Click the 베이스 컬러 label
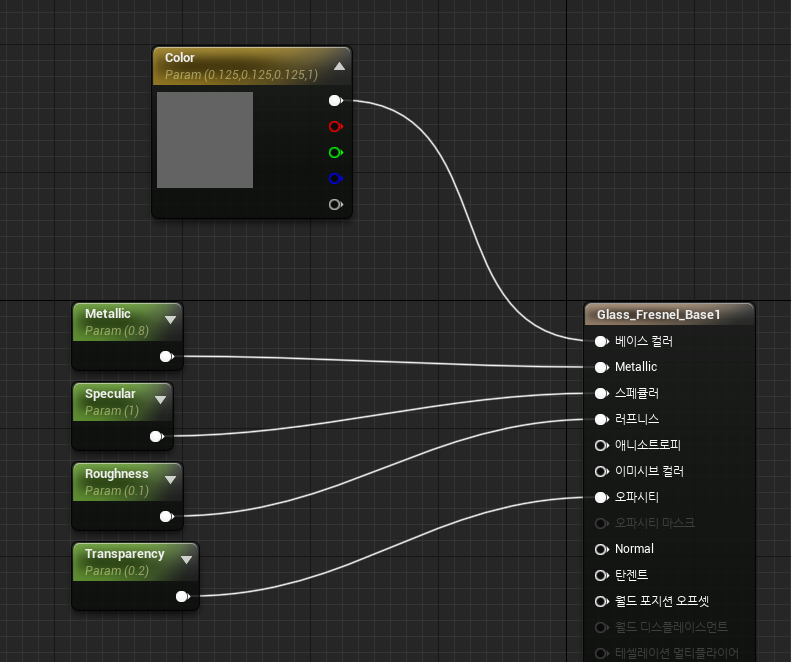Viewport: 791px width, 662px height. tap(644, 342)
